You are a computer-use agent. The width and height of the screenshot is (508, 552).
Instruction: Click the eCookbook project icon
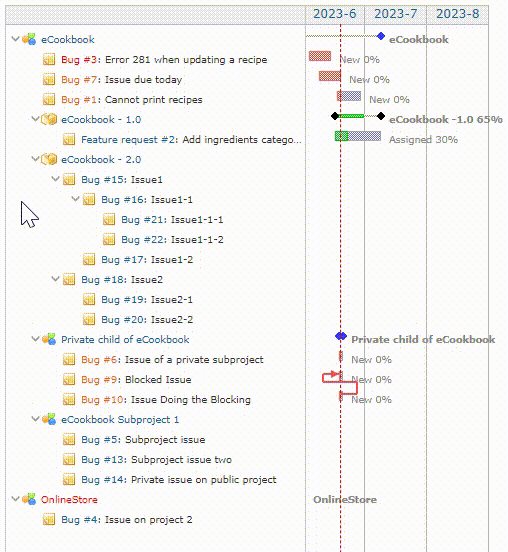click(x=29, y=39)
